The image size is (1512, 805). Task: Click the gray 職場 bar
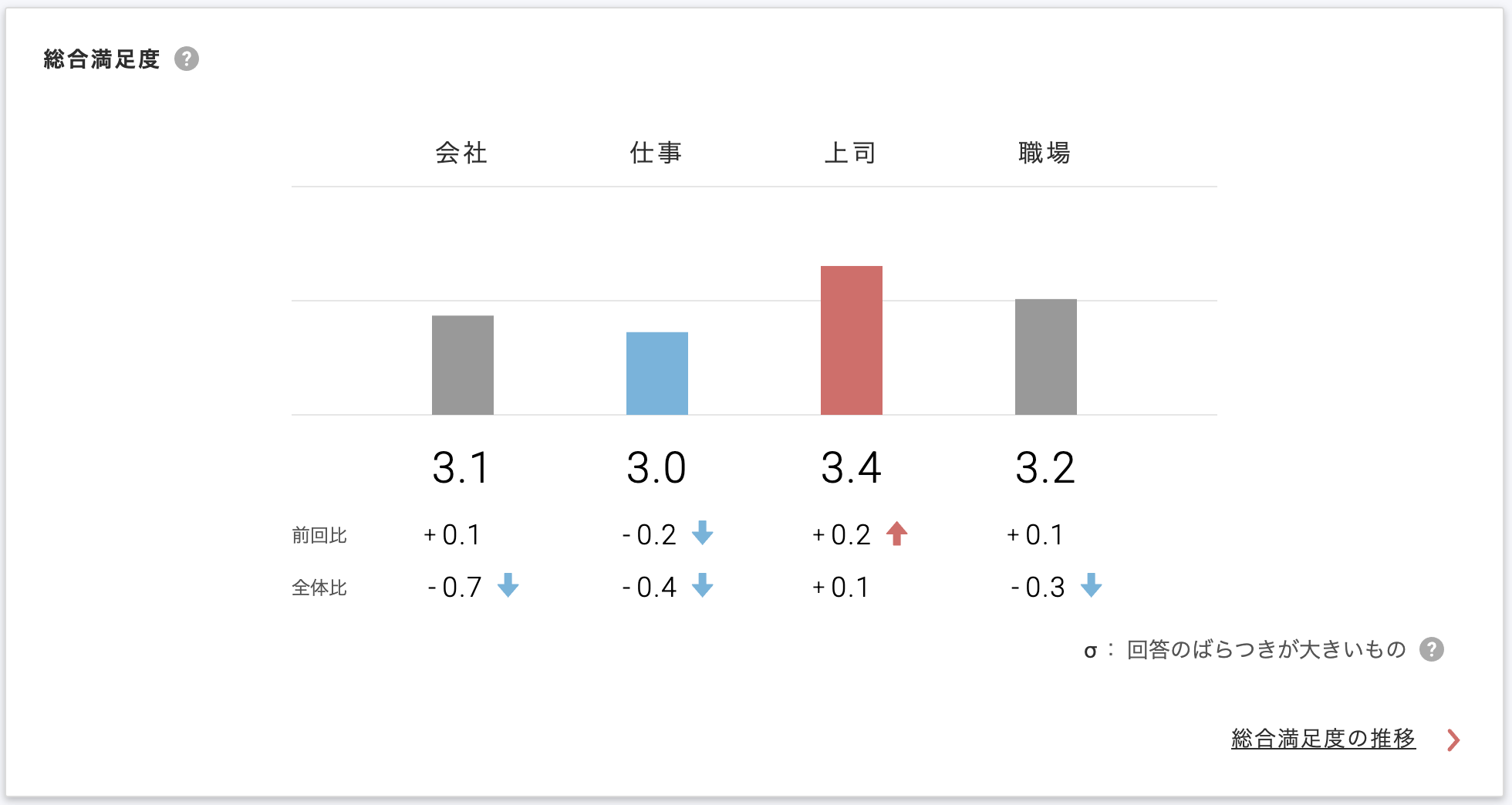pyautogui.click(x=1046, y=356)
